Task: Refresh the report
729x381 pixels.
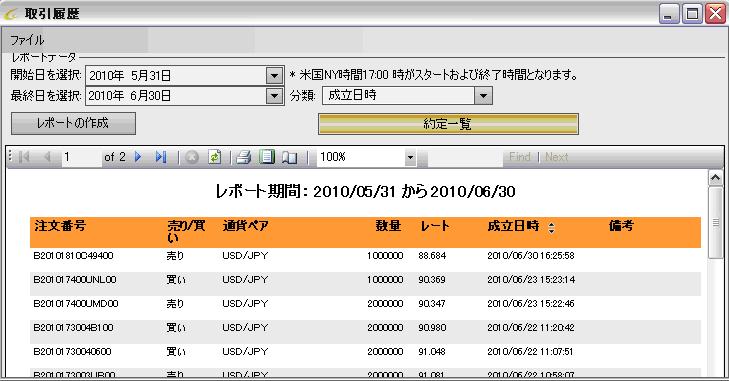Action: tap(214, 157)
